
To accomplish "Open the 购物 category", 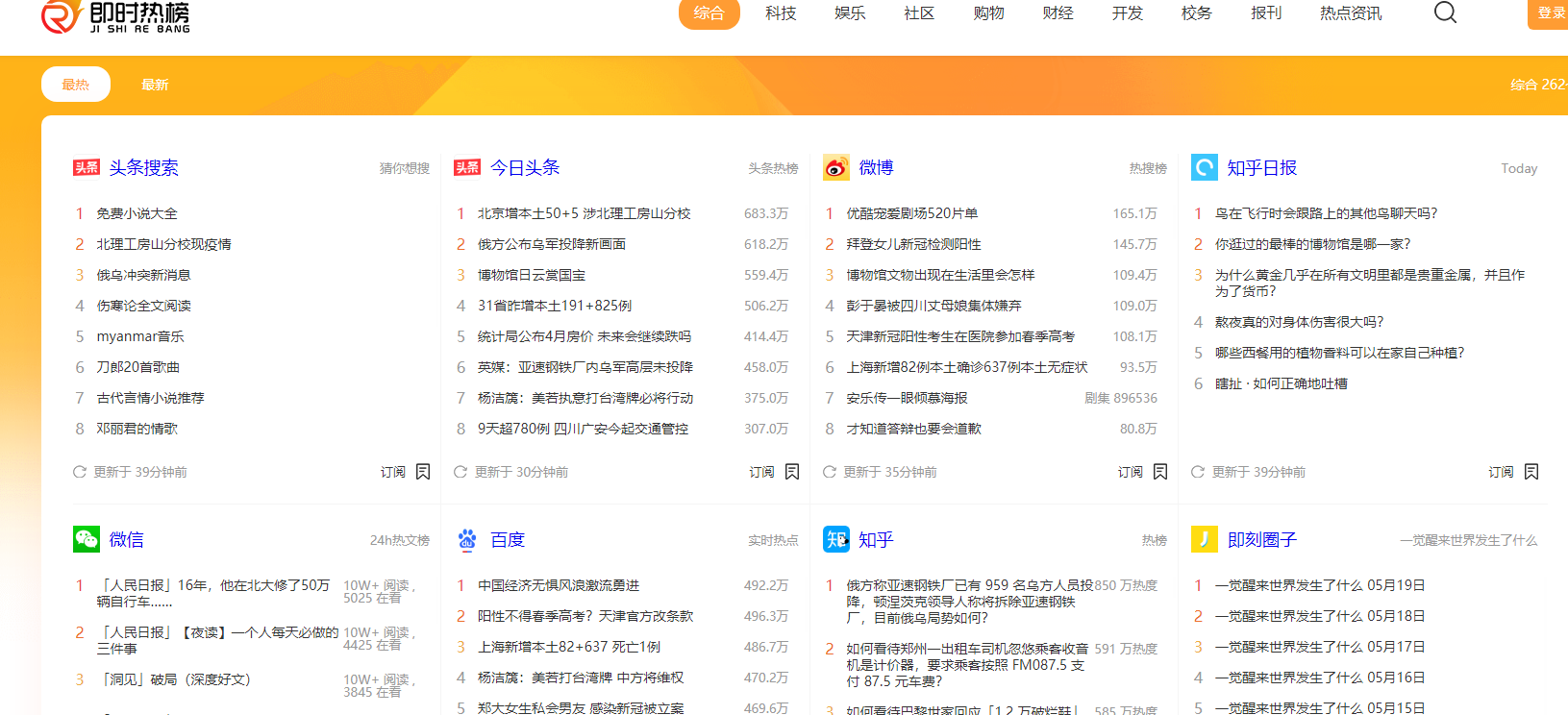I will pyautogui.click(x=988, y=13).
